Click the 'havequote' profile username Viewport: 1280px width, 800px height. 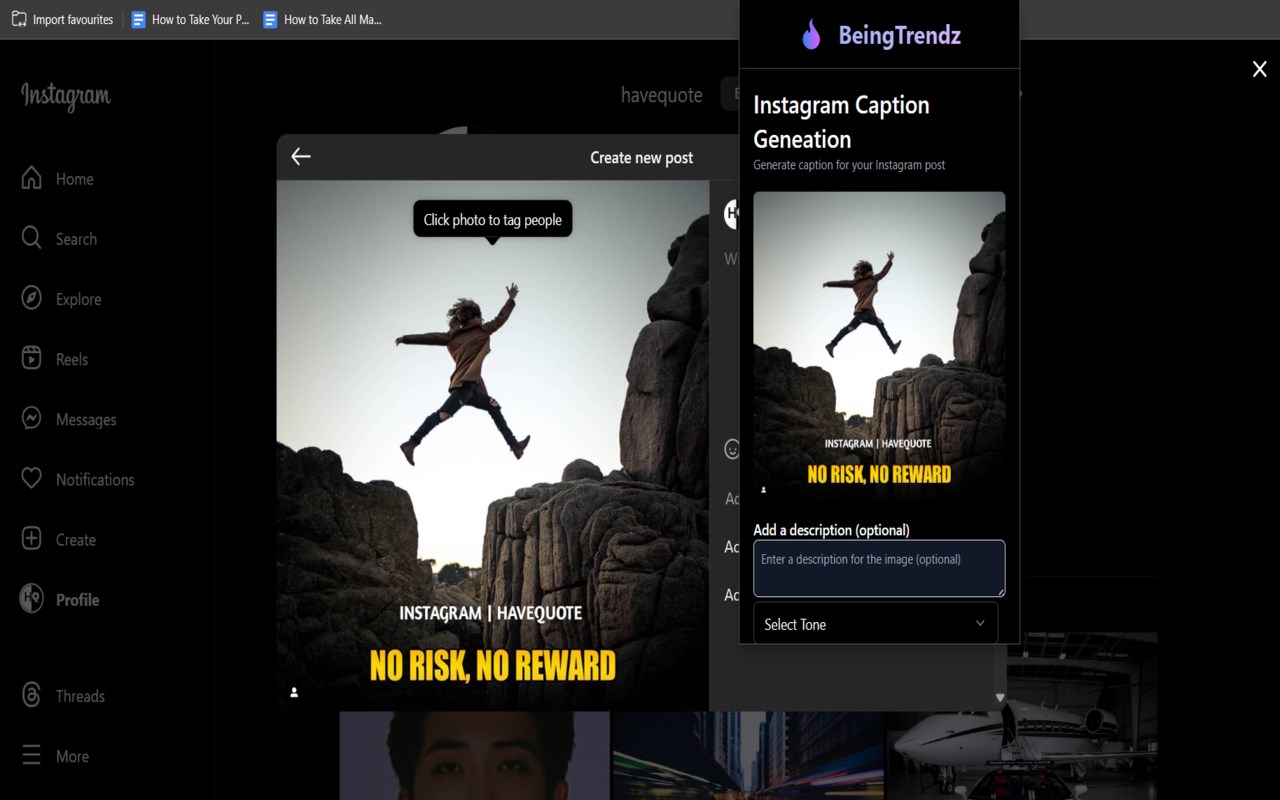[662, 95]
